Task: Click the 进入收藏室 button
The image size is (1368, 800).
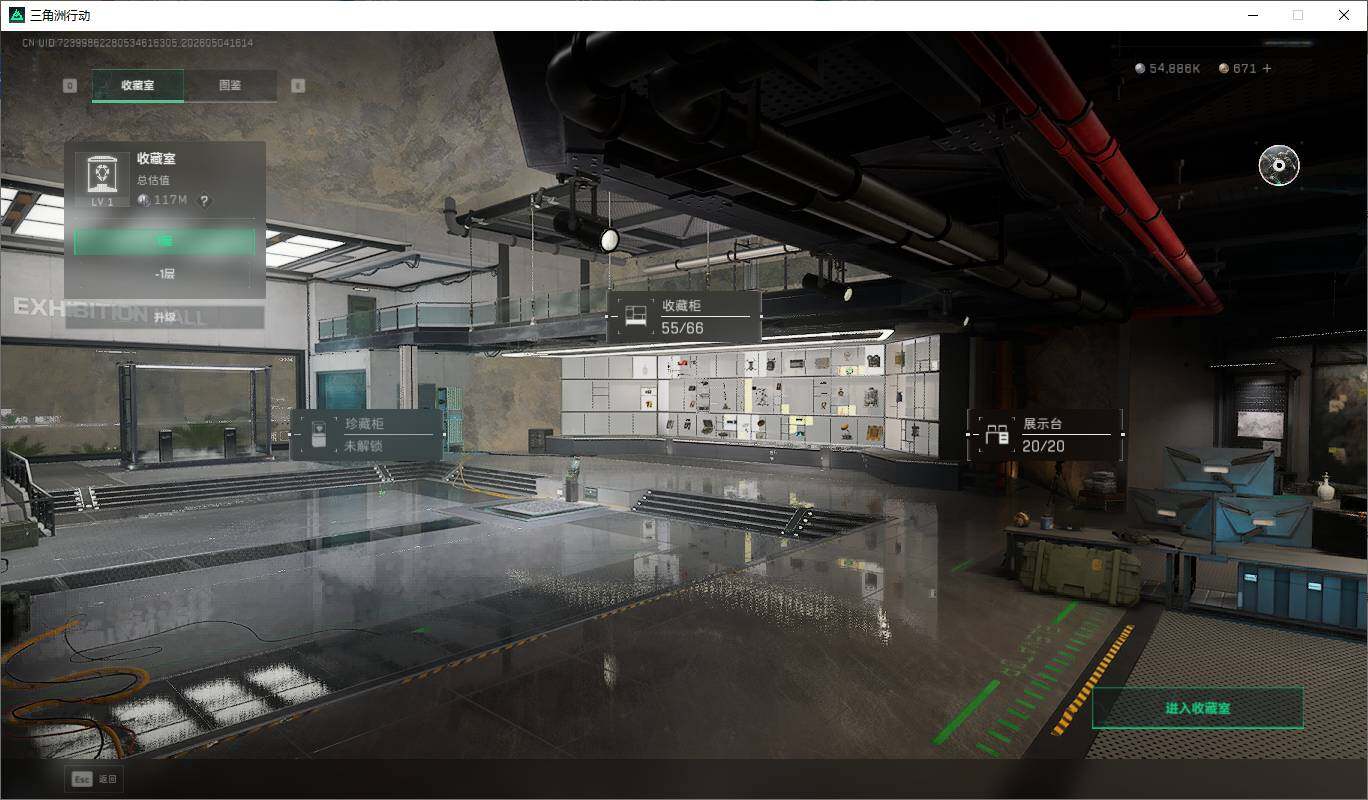Action: click(1197, 708)
